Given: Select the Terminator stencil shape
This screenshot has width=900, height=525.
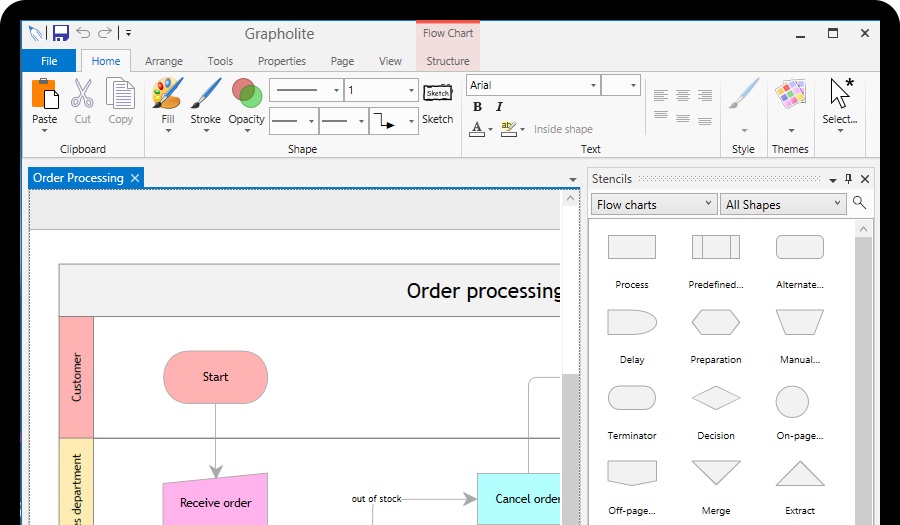Looking at the screenshot, I should pyautogui.click(x=632, y=398).
